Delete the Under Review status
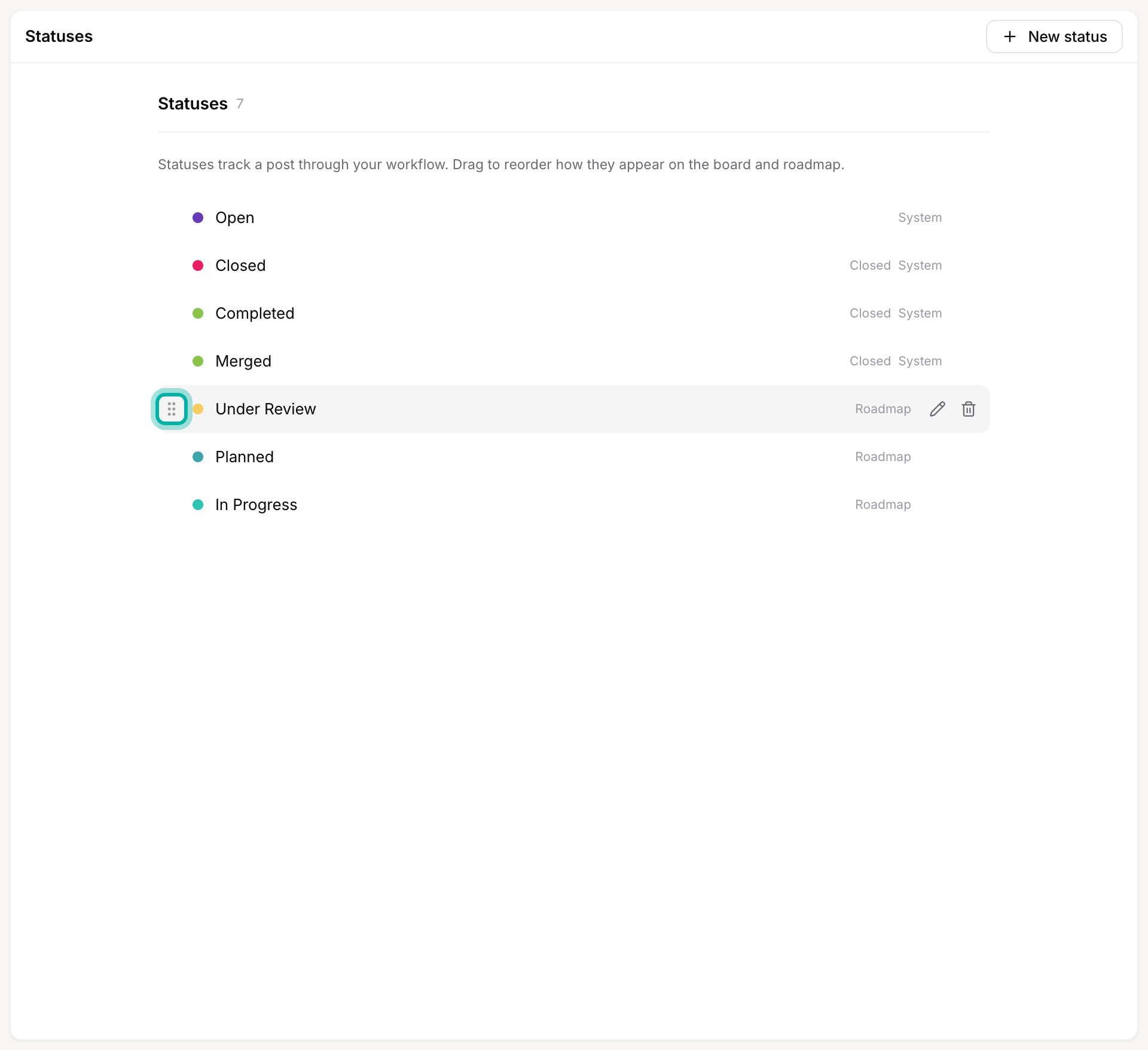Screen dimensions: 1148x1050 [x=969, y=409]
